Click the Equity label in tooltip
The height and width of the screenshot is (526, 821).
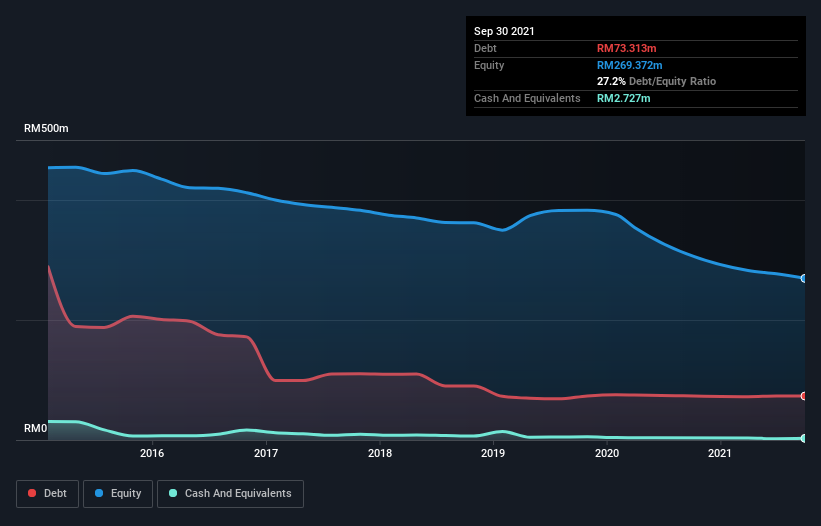click(x=489, y=65)
